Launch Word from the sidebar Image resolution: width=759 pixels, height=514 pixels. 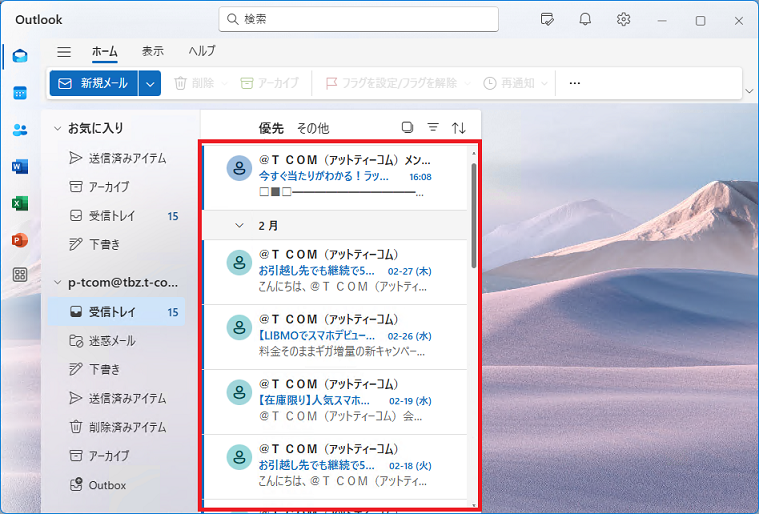click(20, 167)
